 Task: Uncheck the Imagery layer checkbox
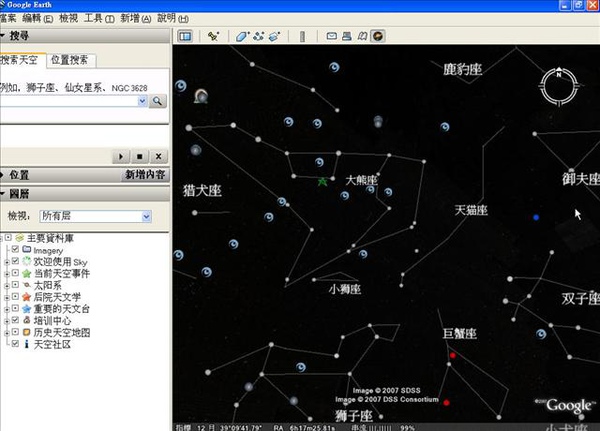tap(15, 249)
